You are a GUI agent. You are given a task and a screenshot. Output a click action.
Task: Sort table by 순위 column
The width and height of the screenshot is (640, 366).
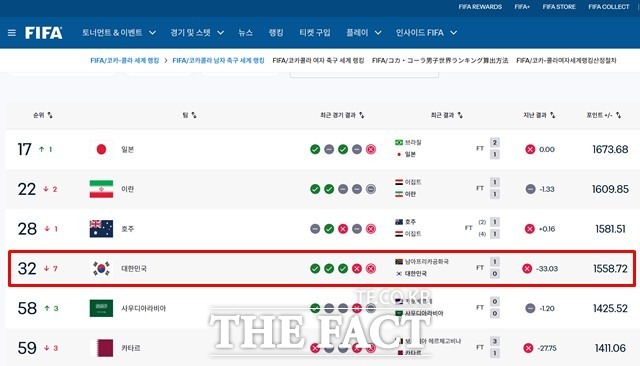(x=43, y=115)
